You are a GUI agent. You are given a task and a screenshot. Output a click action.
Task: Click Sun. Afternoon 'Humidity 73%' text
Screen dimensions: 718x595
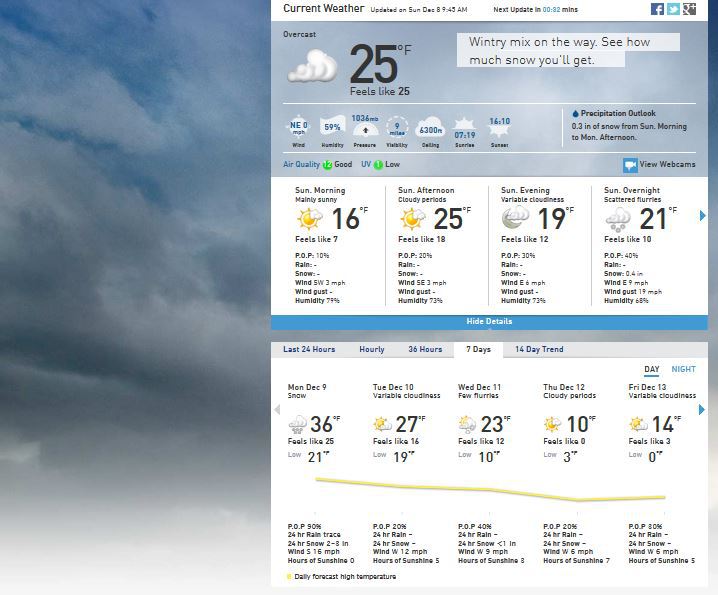(x=420, y=301)
